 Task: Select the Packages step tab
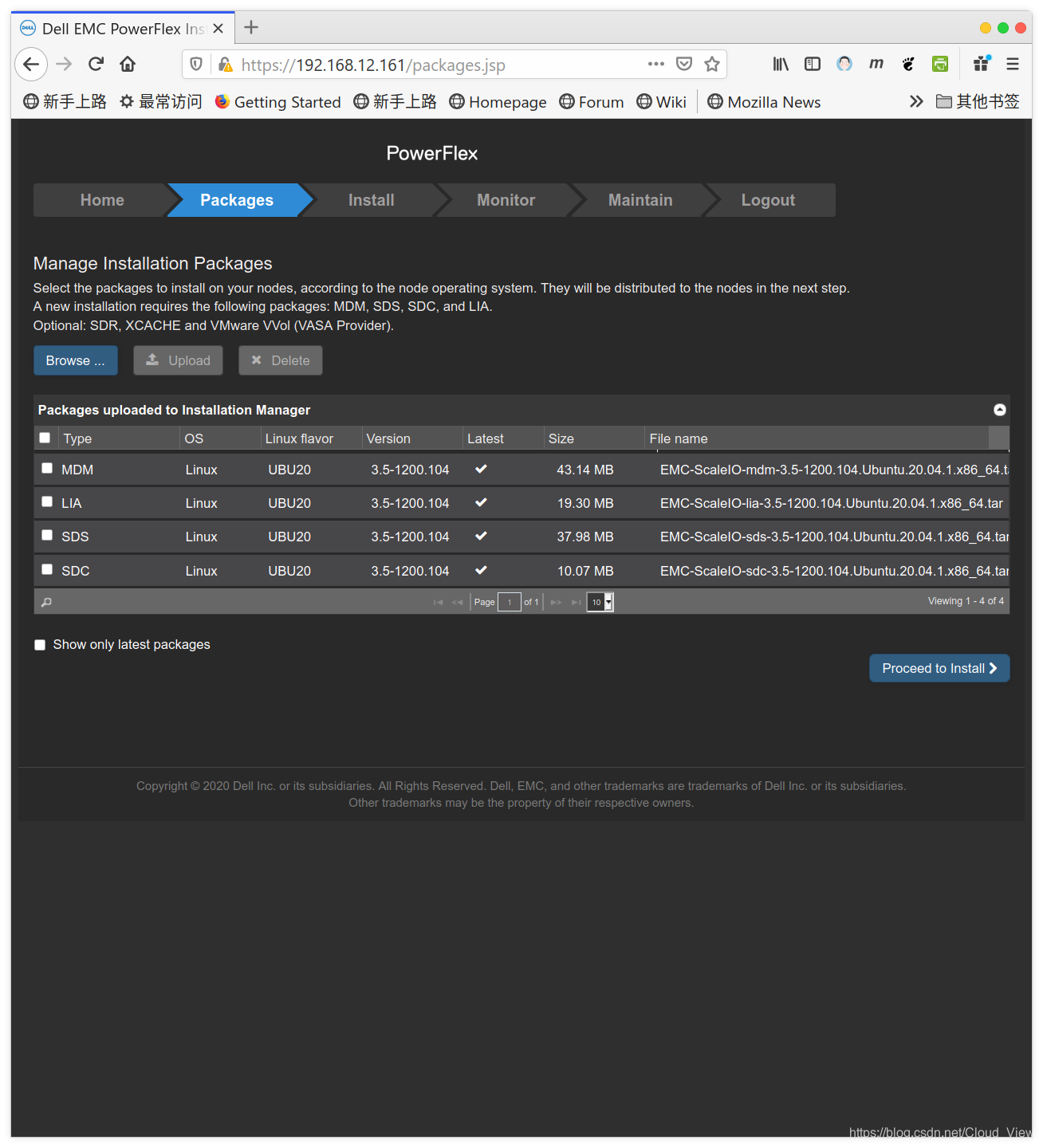click(237, 200)
